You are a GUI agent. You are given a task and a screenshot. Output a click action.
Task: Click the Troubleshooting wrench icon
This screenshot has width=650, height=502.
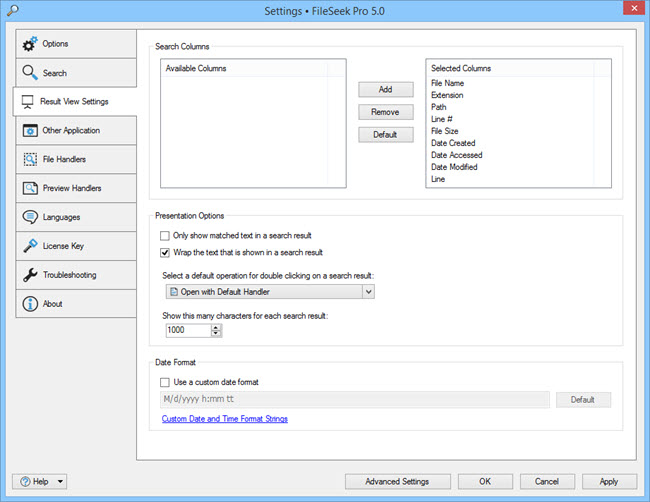tap(30, 275)
